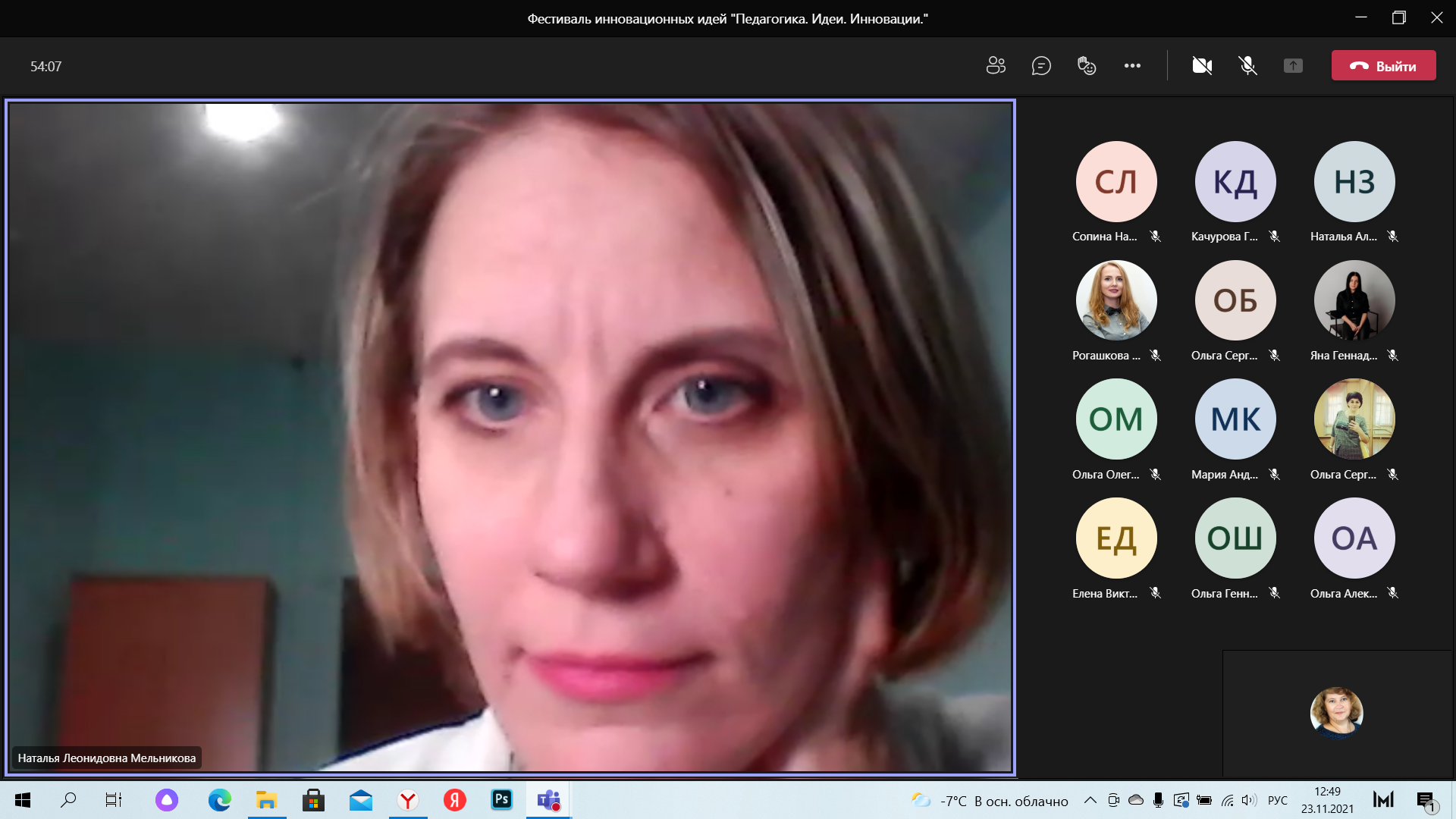1456x819 pixels.
Task: Open Photoshop from the taskbar
Action: point(501,800)
